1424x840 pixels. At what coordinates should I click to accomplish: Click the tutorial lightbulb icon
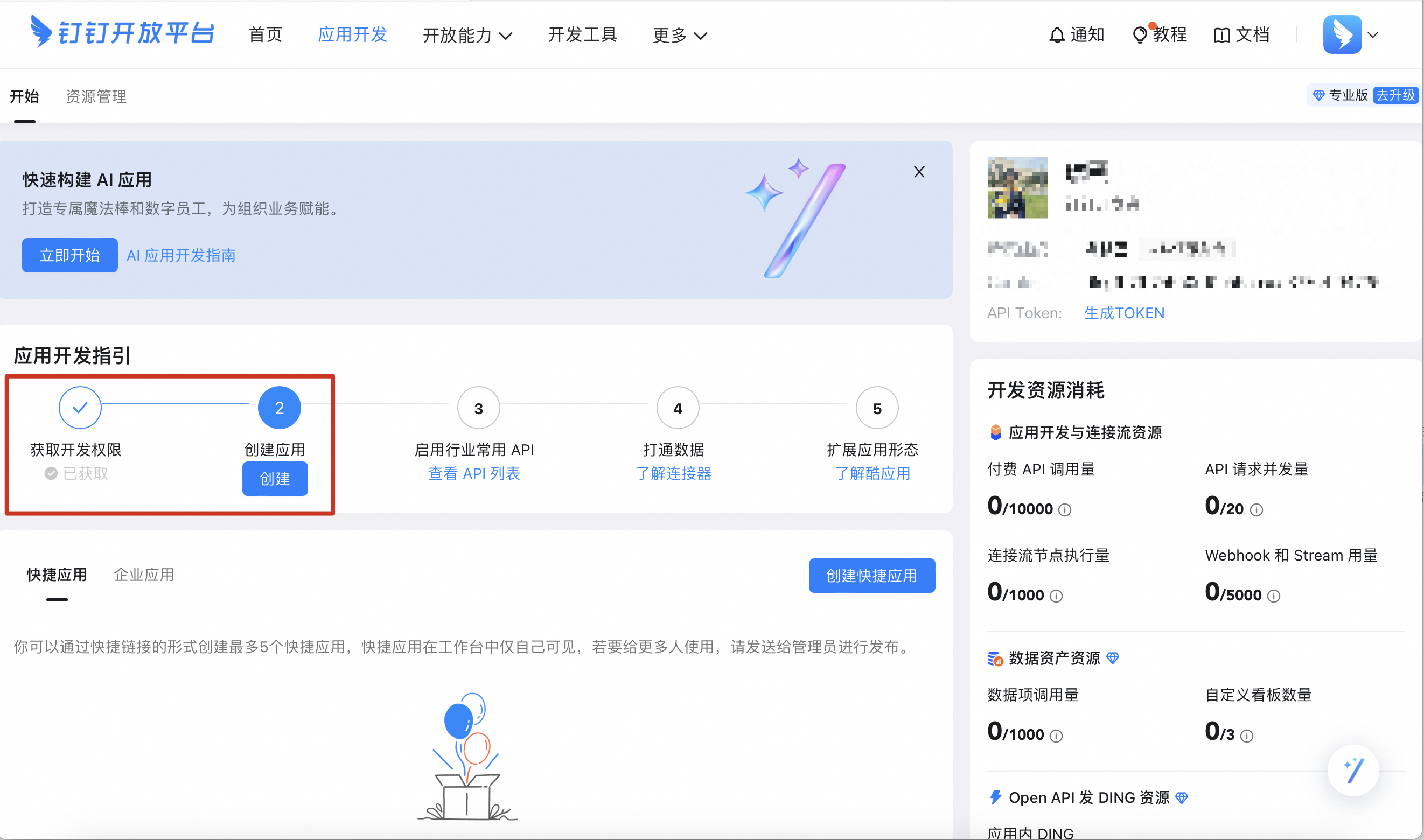tap(1139, 35)
